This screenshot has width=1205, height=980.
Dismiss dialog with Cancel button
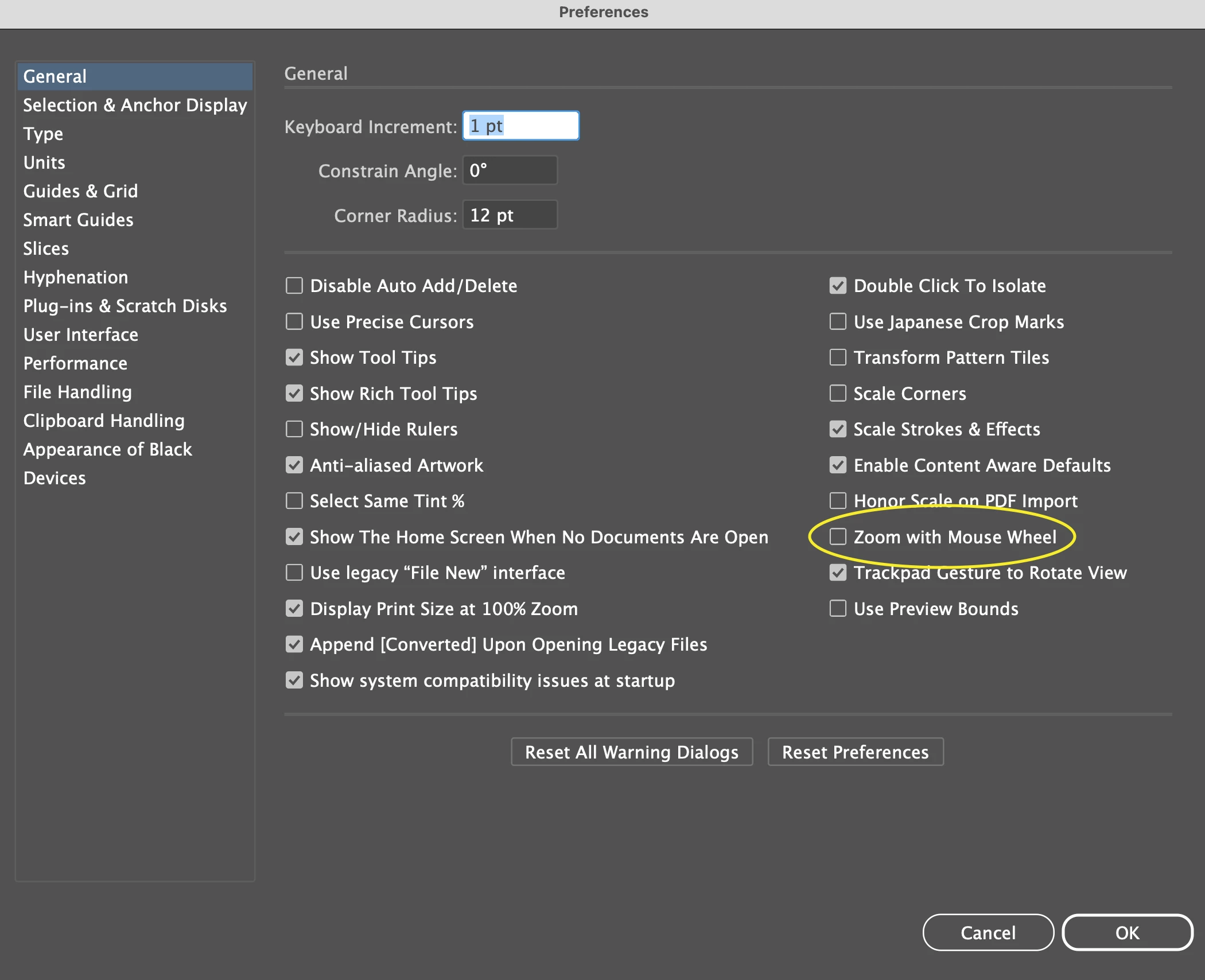(x=988, y=932)
